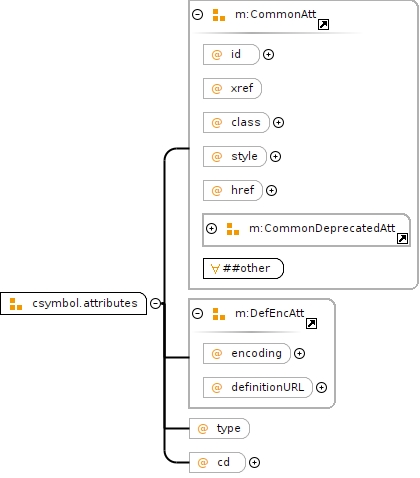Expand the style attribute details

(x=275, y=156)
